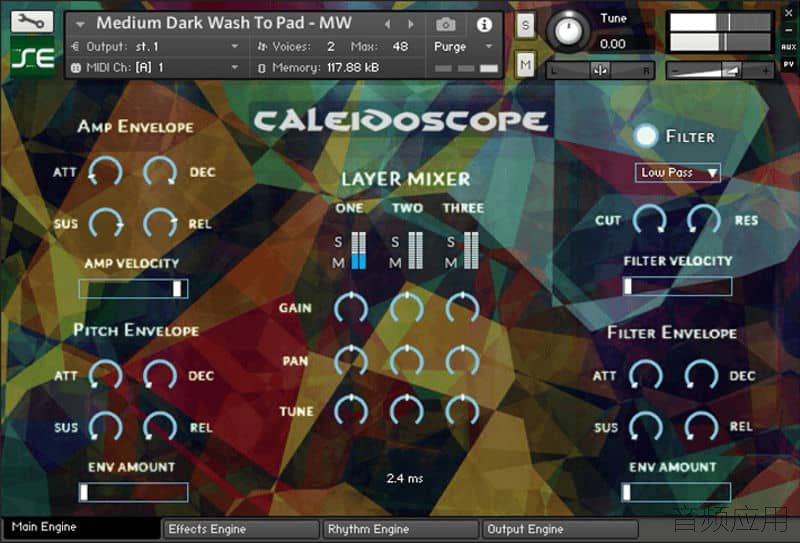
Task: Adjust Pitch Envelope ATT knob
Action: [106, 375]
